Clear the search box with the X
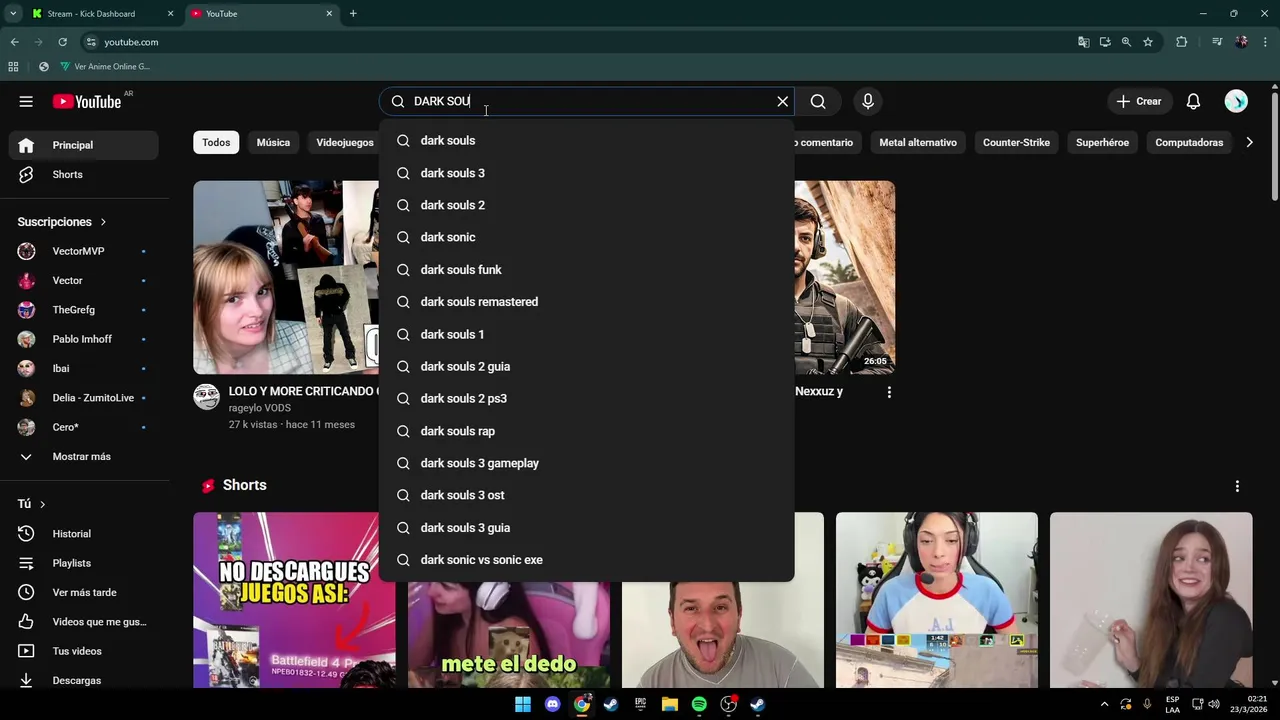This screenshot has width=1280, height=720. 783,101
